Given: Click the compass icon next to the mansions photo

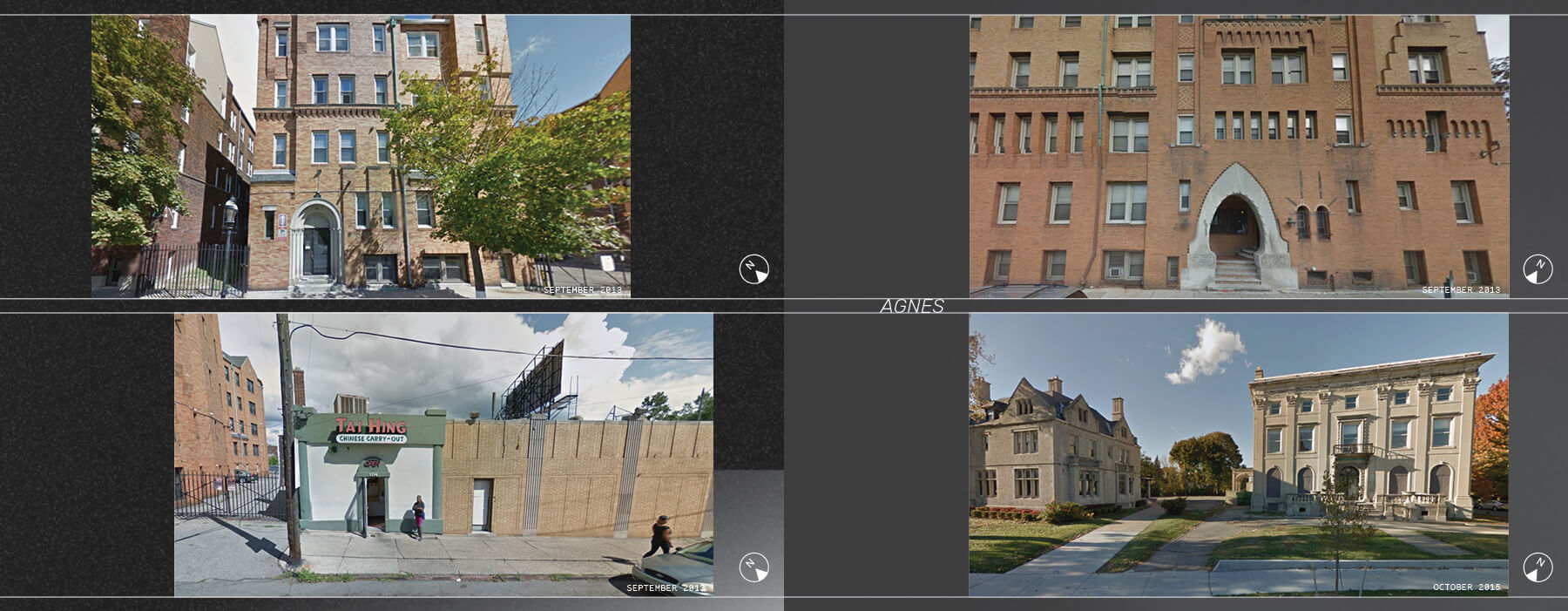Looking at the screenshot, I should coord(1538,567).
